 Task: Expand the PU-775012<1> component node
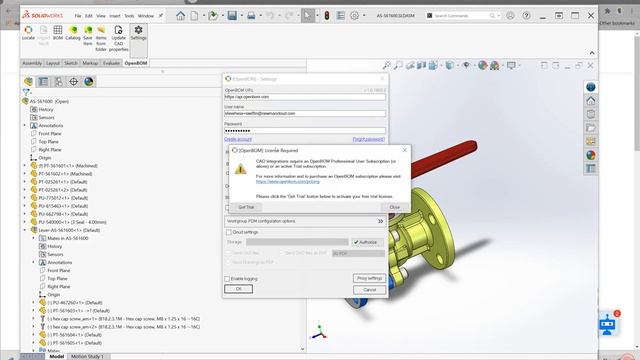pos(25,198)
